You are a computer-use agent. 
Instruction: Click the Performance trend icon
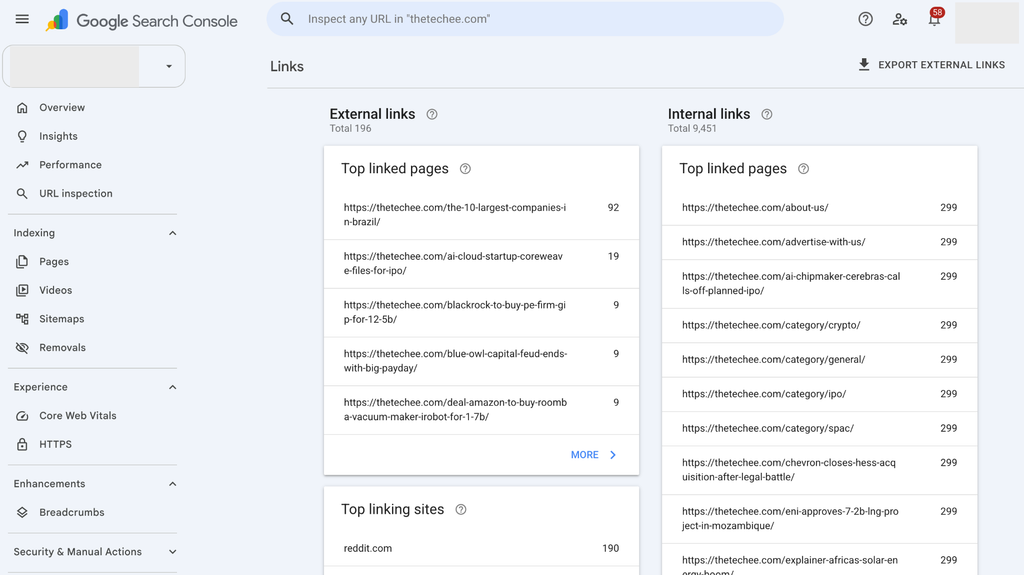coord(22,165)
